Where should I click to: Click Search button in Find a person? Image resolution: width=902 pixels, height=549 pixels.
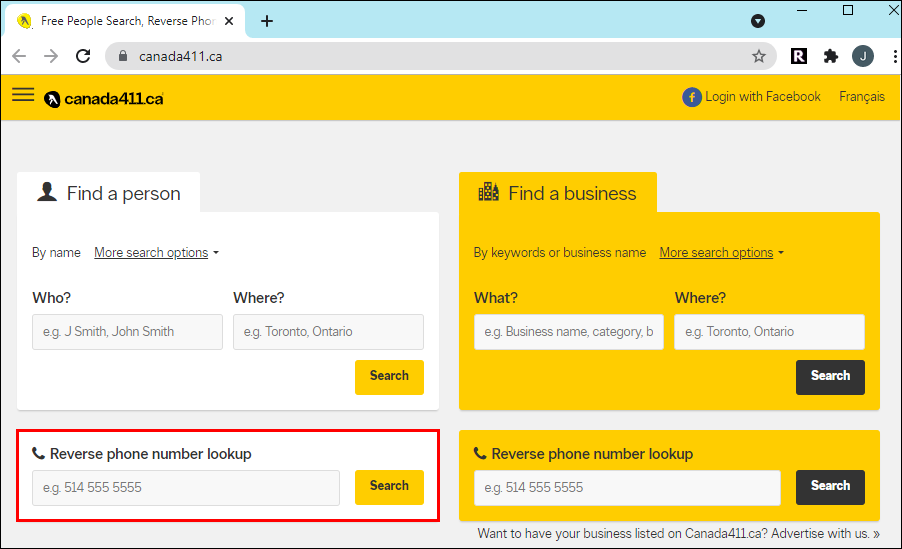(x=389, y=377)
